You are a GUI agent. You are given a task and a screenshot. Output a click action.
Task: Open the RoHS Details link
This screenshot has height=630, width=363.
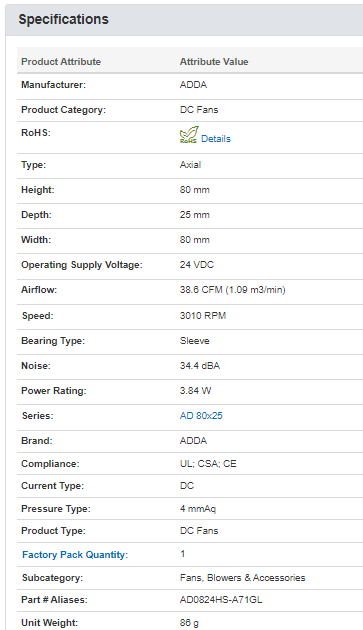216,139
